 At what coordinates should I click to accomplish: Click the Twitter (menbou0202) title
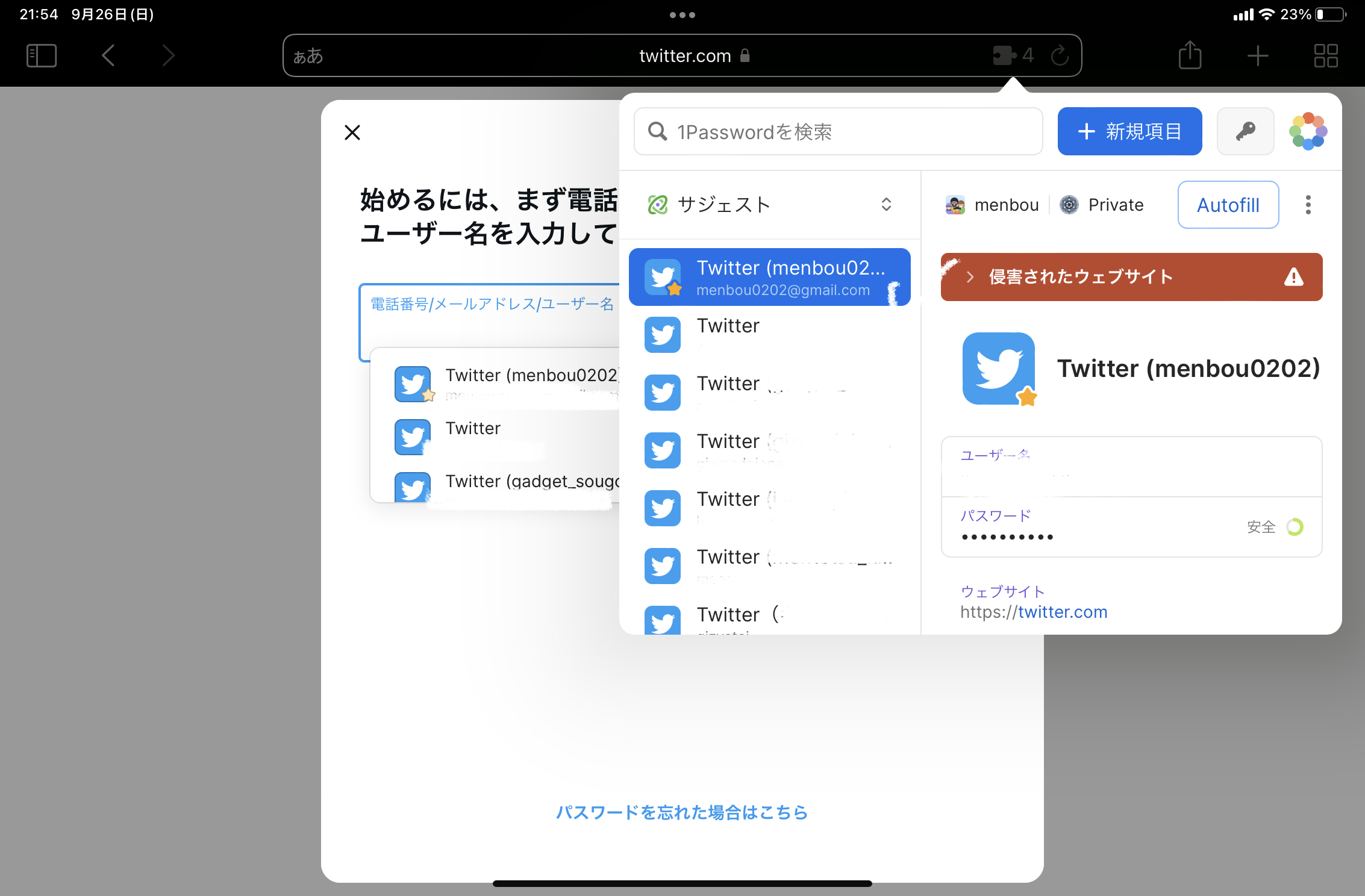(x=1189, y=369)
